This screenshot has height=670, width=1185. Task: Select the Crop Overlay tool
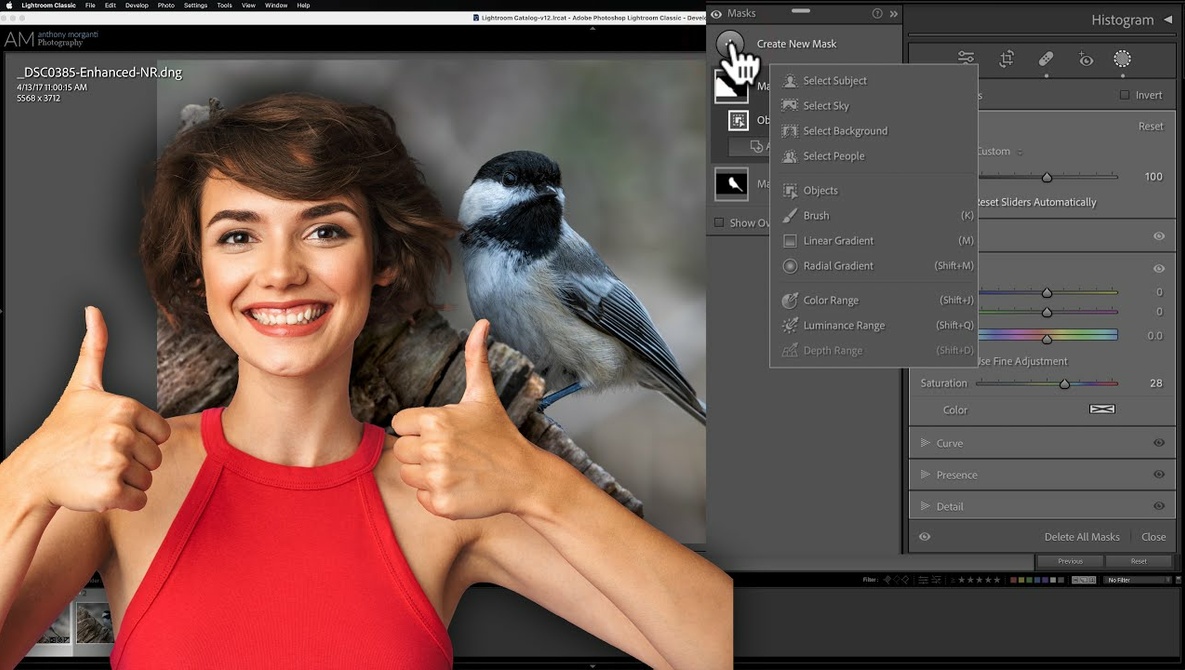coord(1006,59)
